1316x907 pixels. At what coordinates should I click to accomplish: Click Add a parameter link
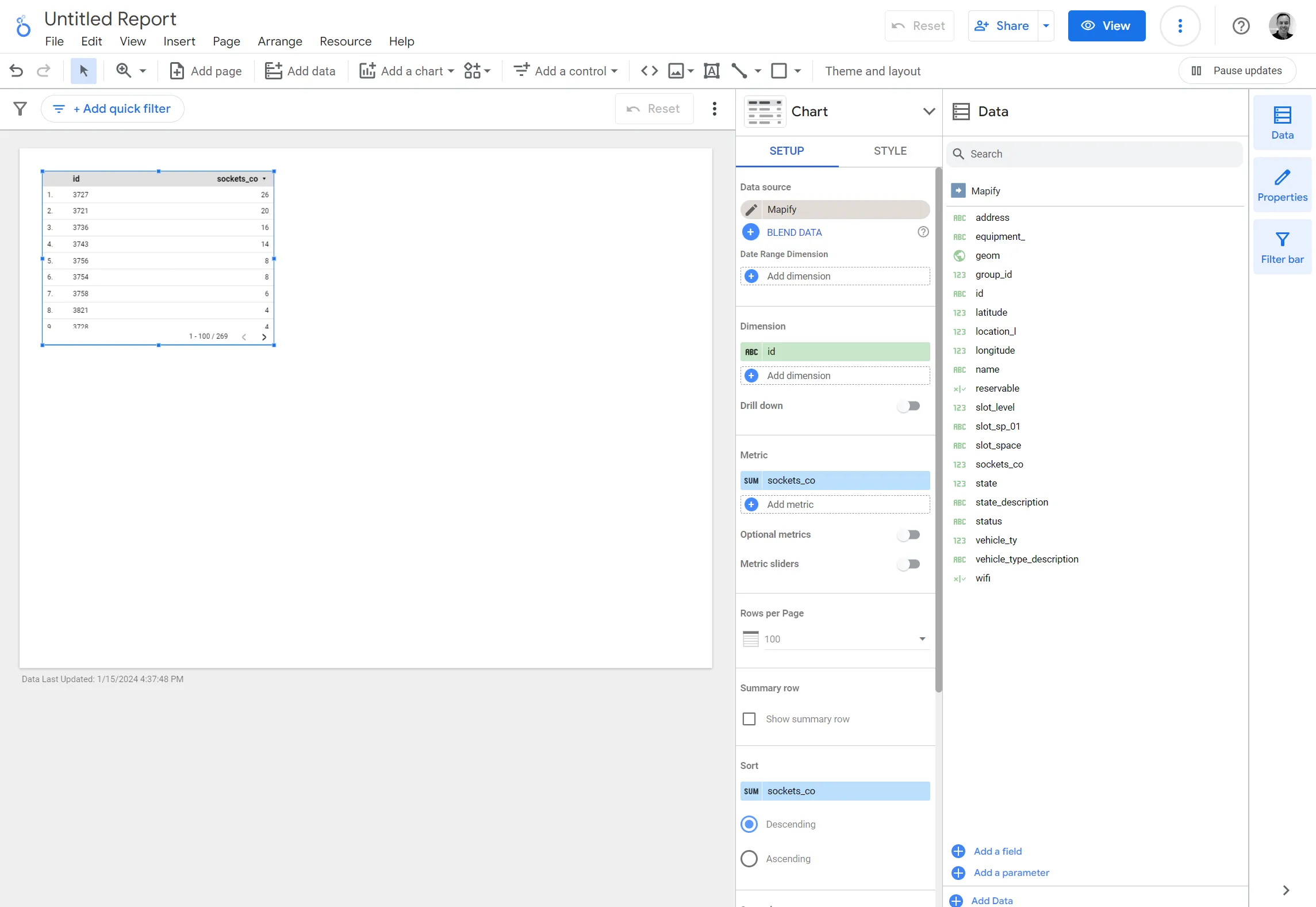click(1011, 872)
